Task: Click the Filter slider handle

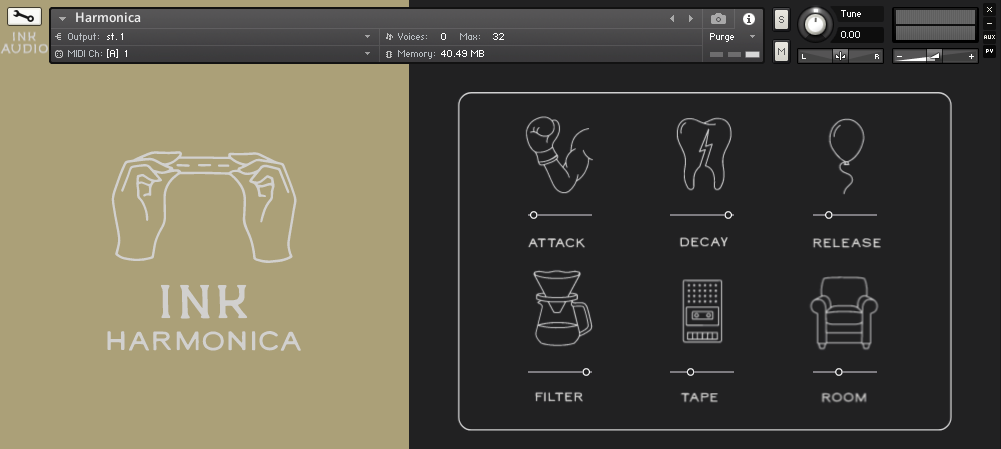Action: click(586, 372)
